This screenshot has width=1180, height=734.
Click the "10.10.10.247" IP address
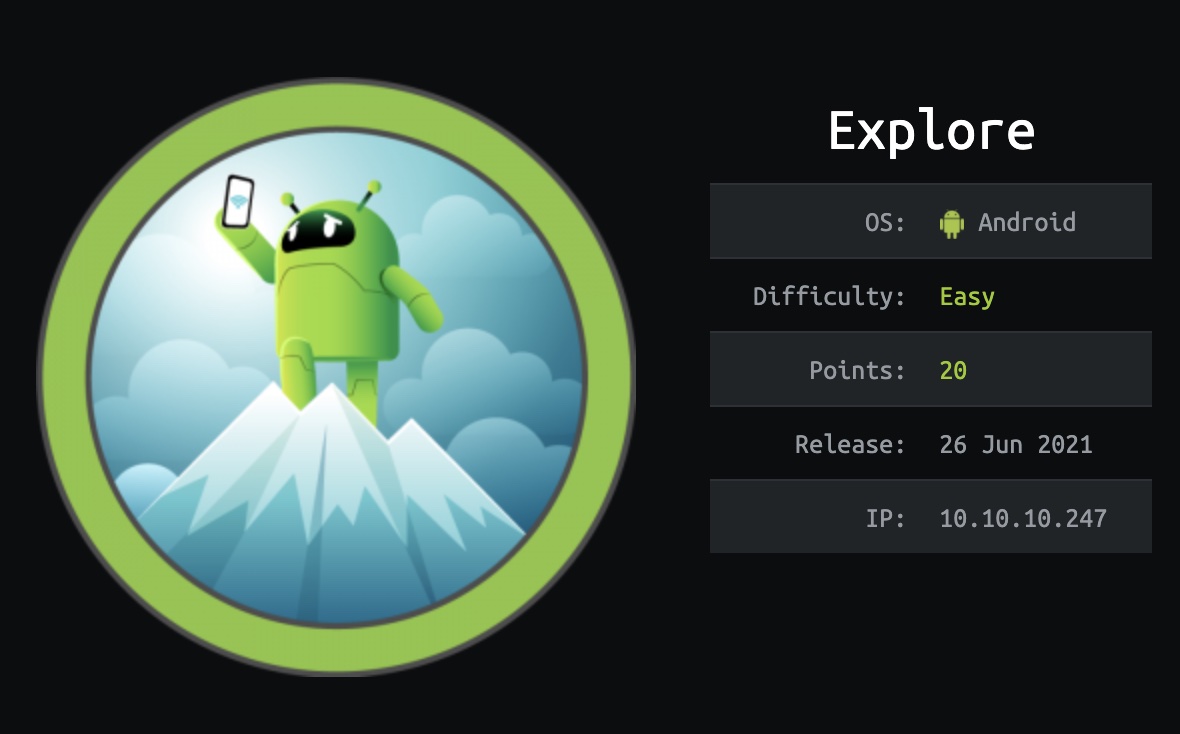tap(1023, 518)
